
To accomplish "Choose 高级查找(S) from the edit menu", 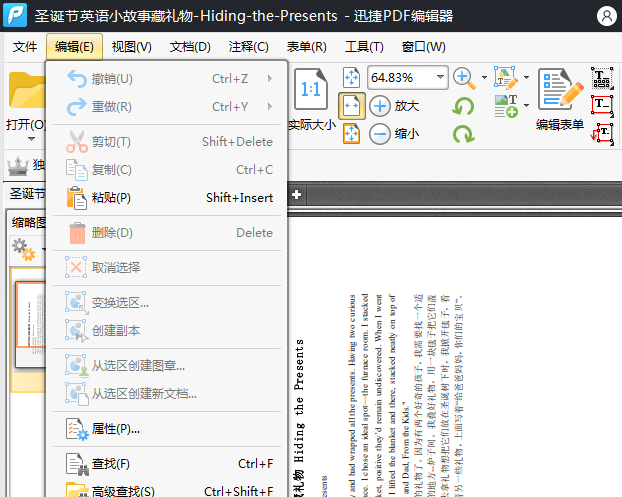I will (x=167, y=489).
